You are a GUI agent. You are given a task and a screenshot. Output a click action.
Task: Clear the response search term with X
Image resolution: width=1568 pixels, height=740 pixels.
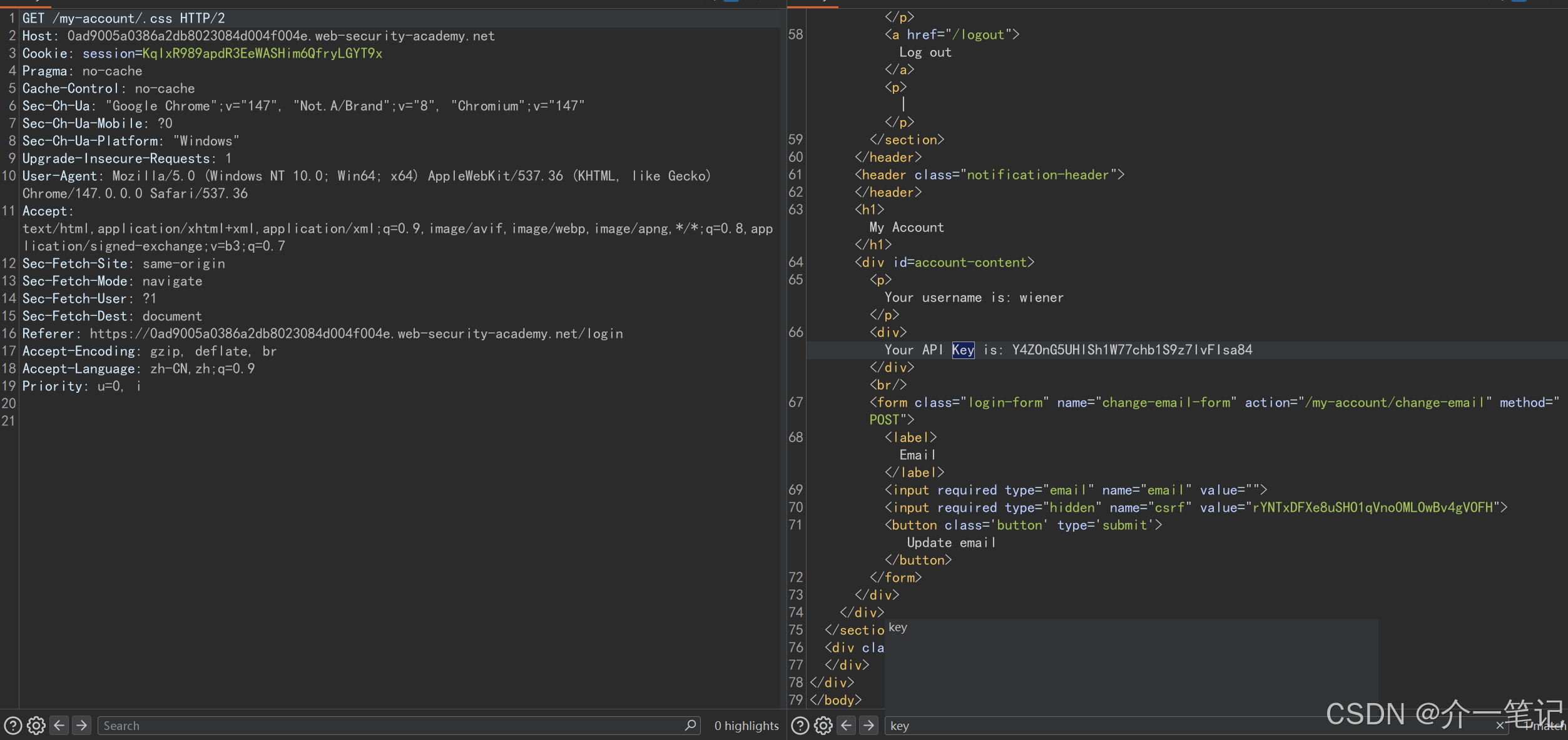pyautogui.click(x=1500, y=726)
